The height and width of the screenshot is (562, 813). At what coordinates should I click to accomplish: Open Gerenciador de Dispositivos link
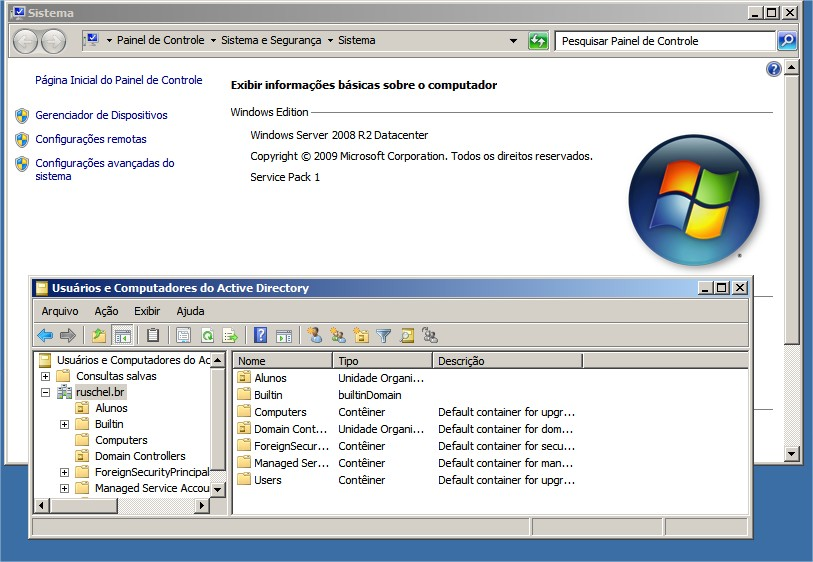(x=101, y=115)
